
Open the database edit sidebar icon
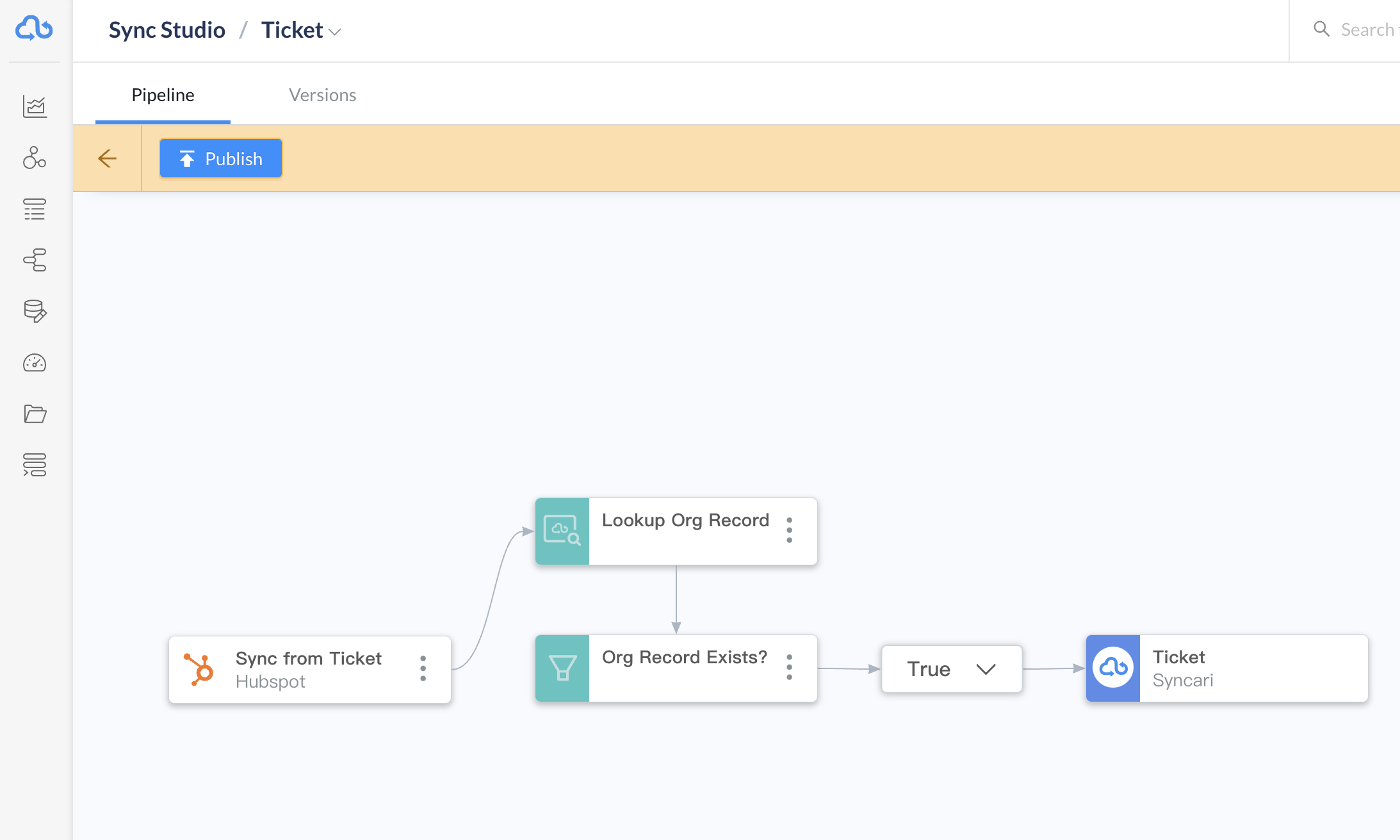pos(35,311)
